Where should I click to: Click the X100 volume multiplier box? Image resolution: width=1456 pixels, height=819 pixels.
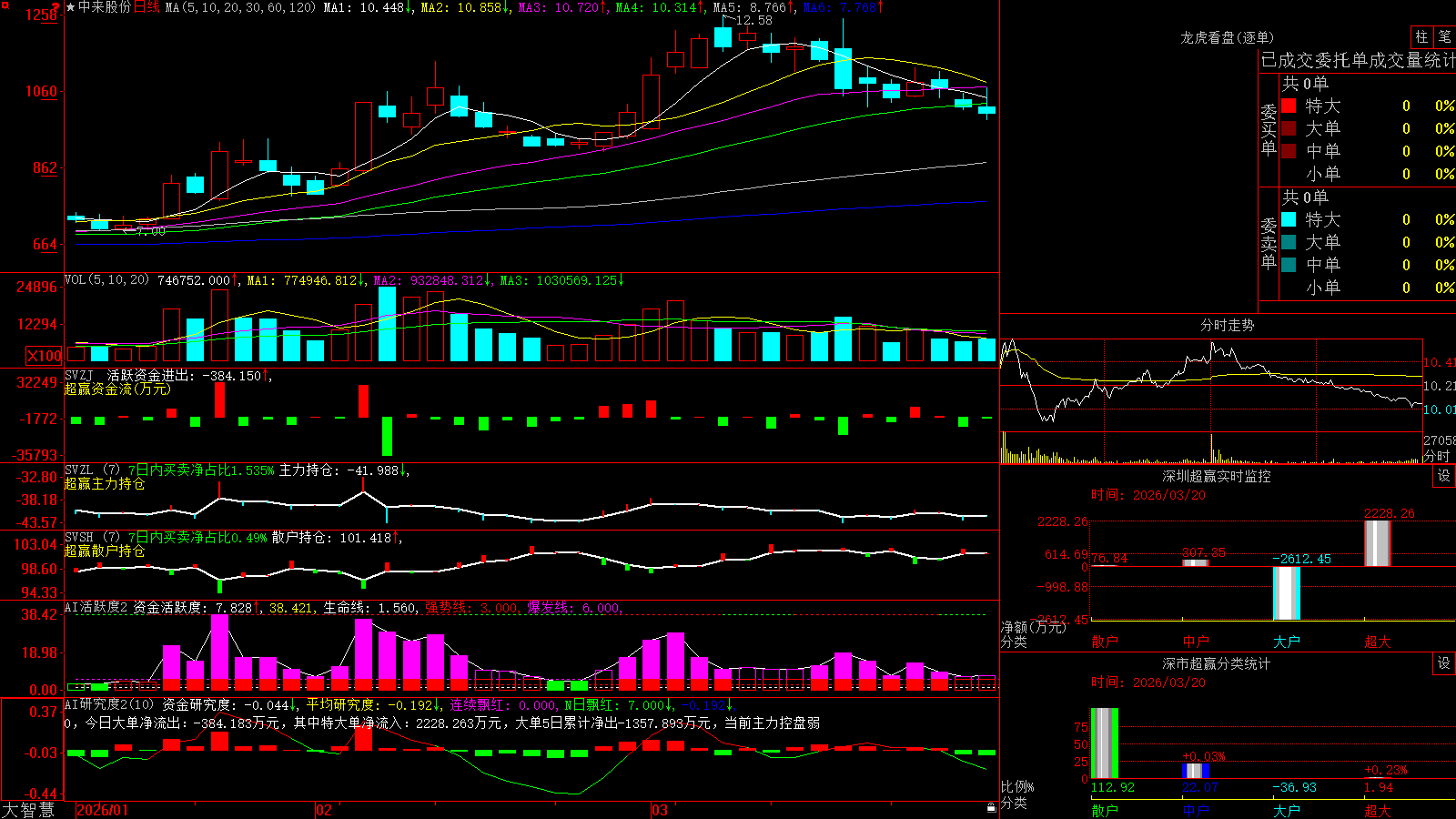[44, 356]
